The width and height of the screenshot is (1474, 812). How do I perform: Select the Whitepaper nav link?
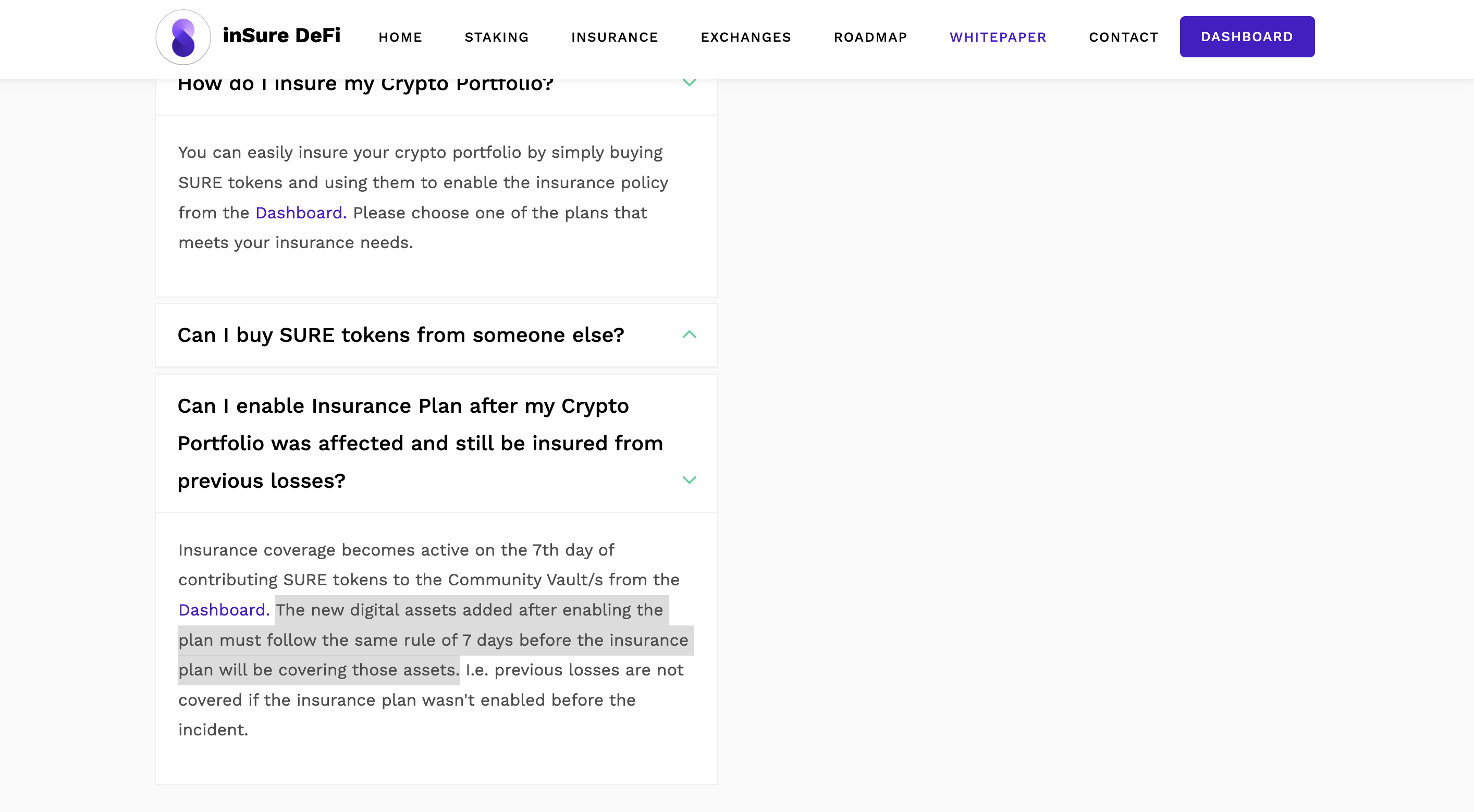[998, 37]
